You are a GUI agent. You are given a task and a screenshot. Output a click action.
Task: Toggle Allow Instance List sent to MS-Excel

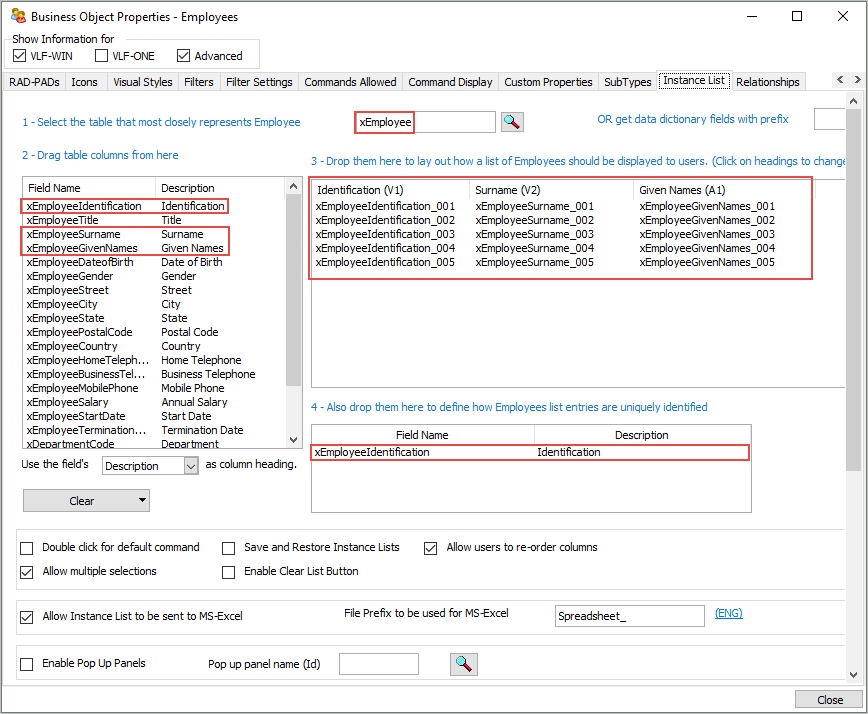point(27,617)
